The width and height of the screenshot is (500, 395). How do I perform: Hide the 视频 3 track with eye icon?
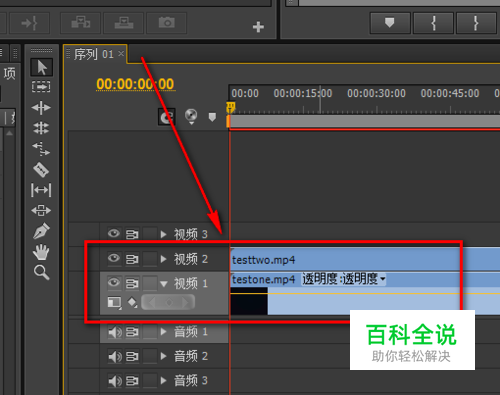[114, 233]
